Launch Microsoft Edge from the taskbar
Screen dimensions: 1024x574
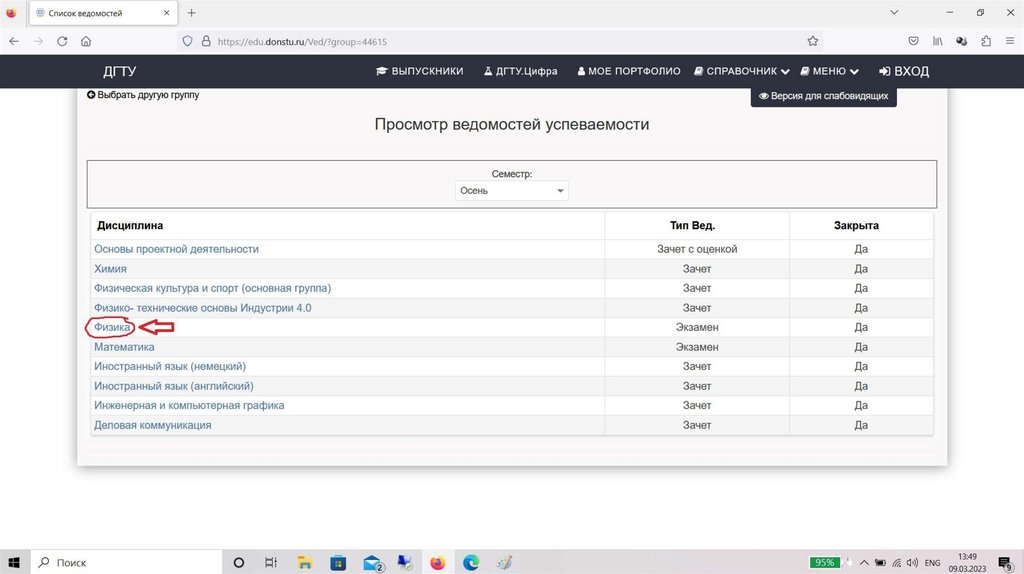(471, 563)
